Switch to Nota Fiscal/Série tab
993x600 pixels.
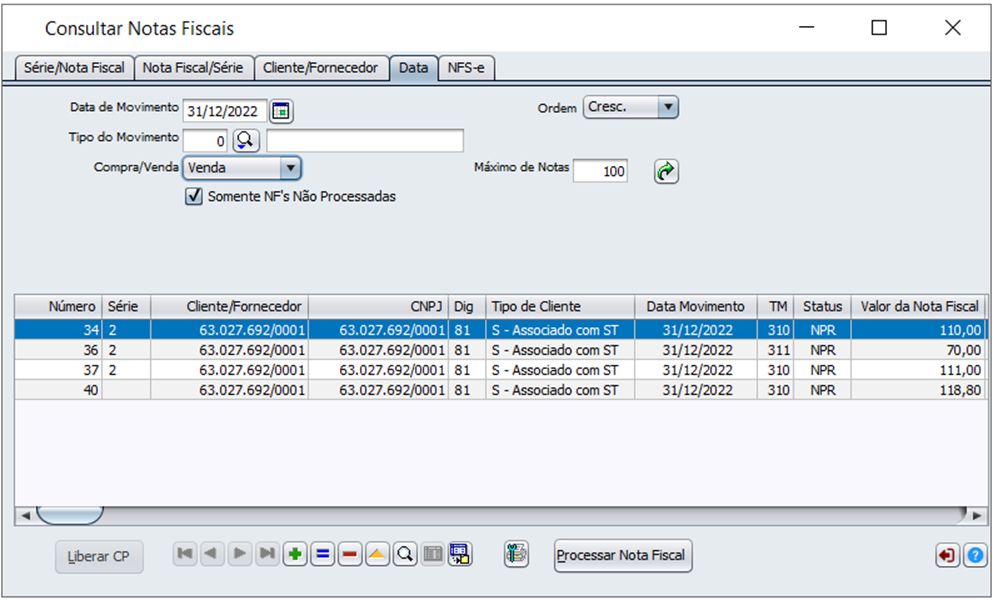pyautogui.click(x=193, y=68)
